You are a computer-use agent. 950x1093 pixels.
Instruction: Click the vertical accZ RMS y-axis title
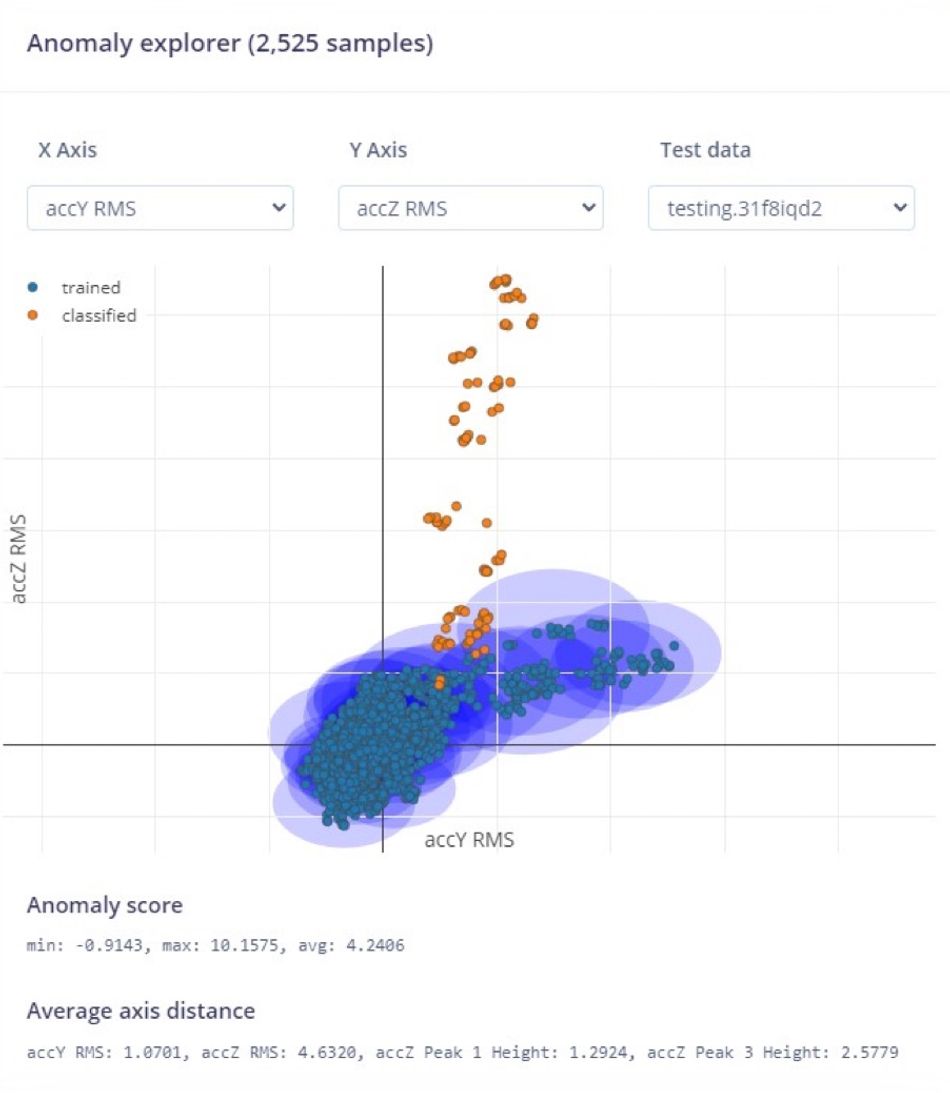click(18, 559)
